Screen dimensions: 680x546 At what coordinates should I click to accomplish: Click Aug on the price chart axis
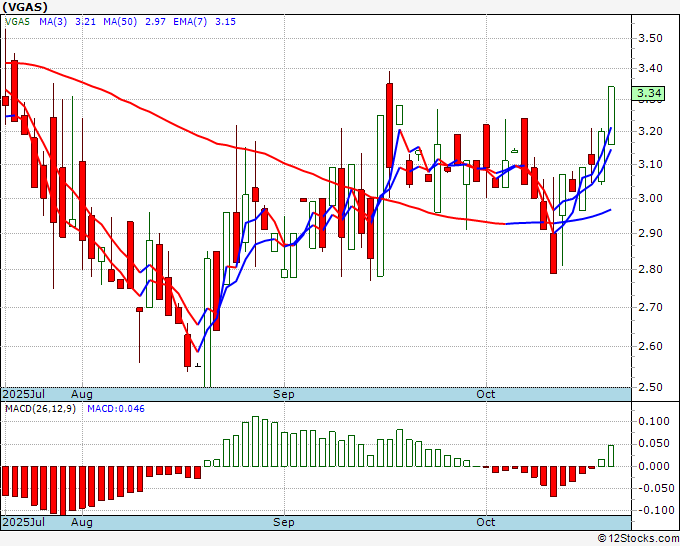pos(82,394)
